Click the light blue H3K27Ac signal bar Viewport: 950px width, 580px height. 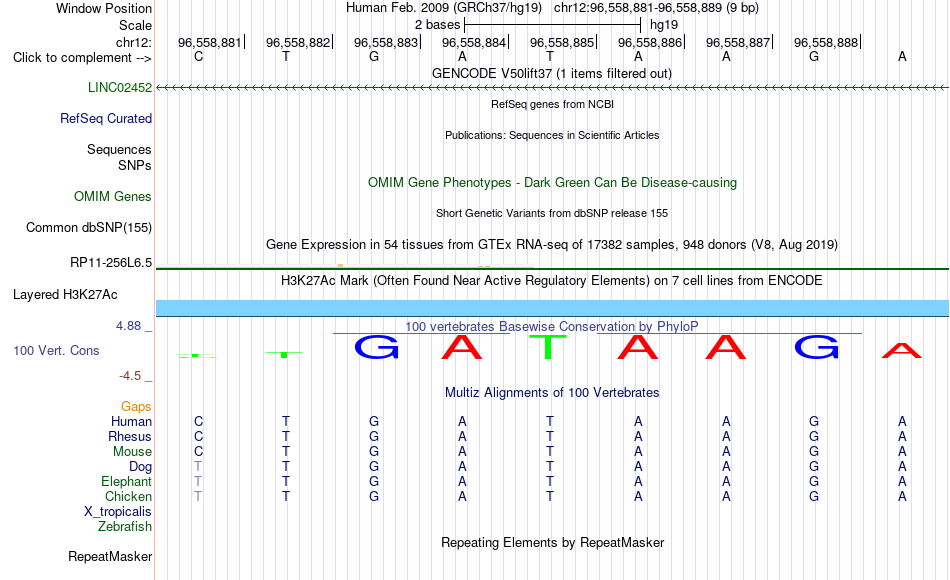coord(552,308)
